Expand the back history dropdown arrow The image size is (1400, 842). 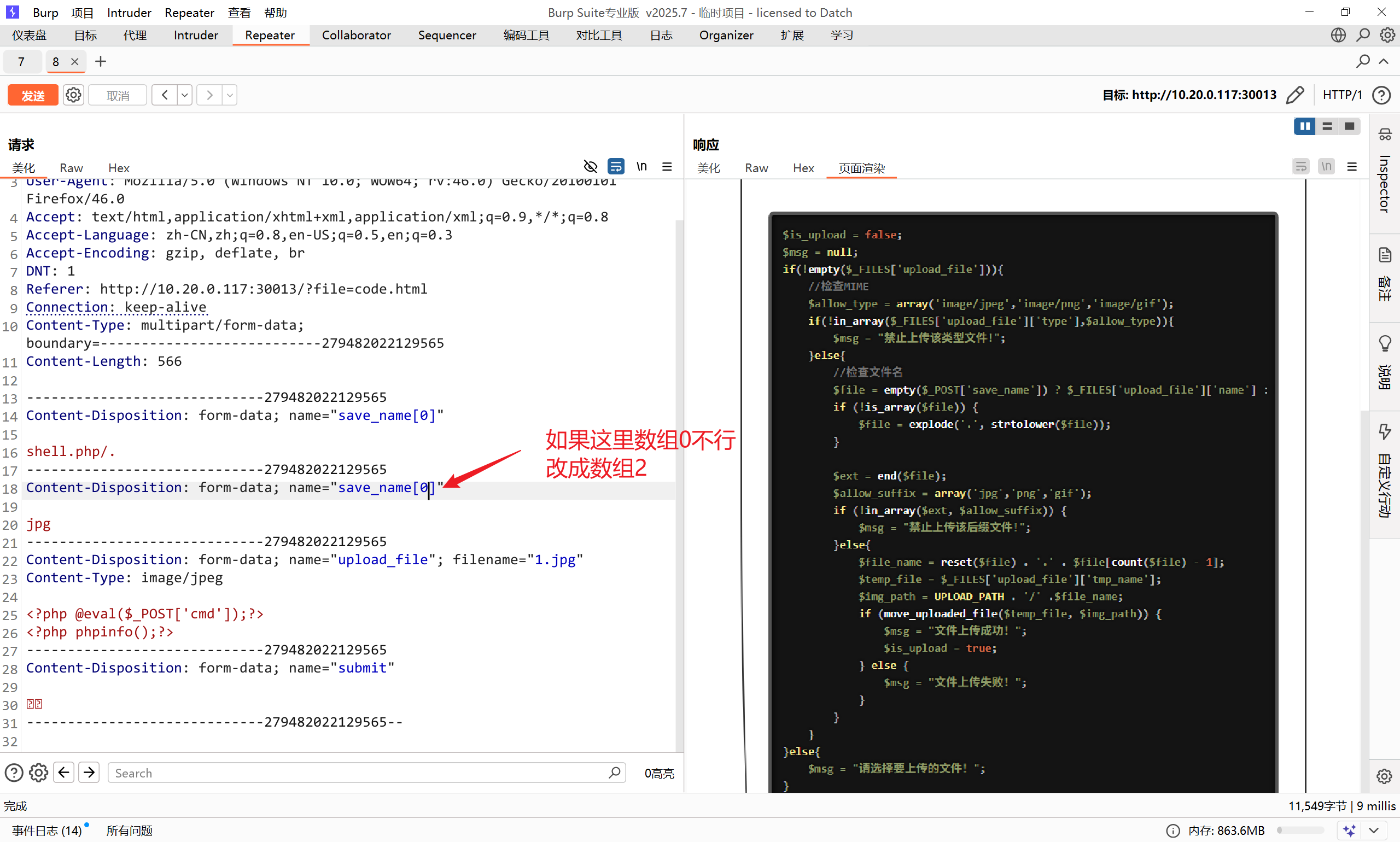point(184,95)
